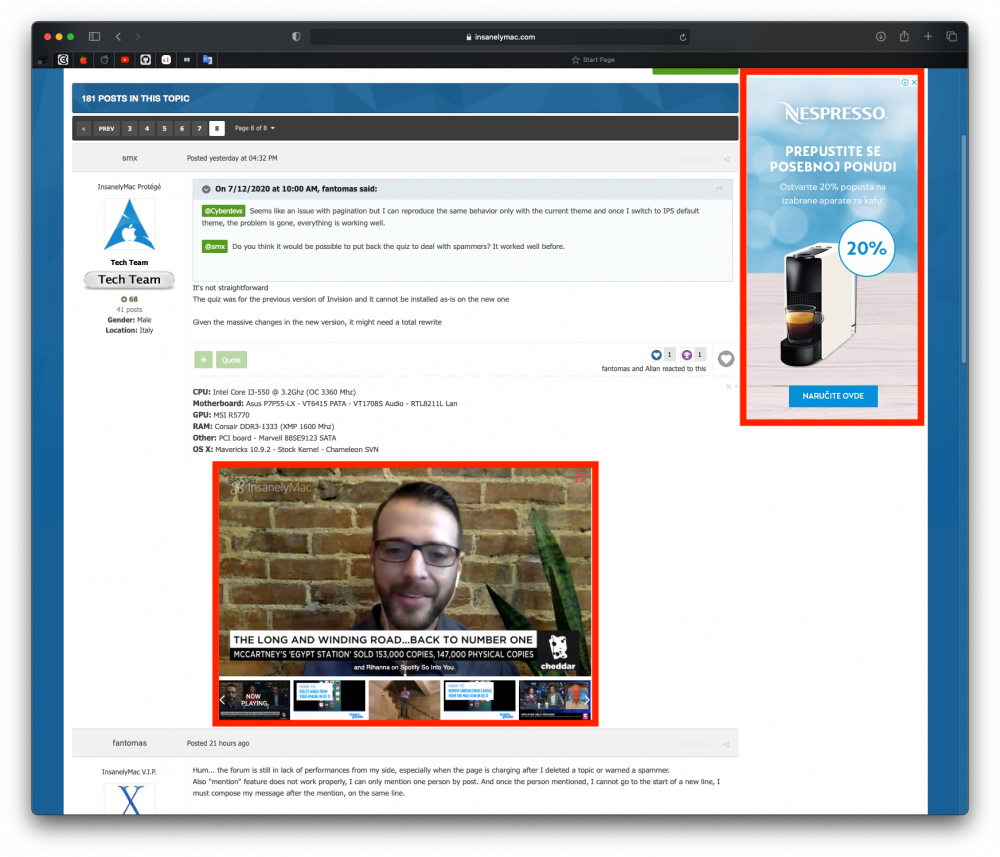The height and width of the screenshot is (857, 1000).
Task: Open the red apple favorite bookmark
Action: [84, 60]
